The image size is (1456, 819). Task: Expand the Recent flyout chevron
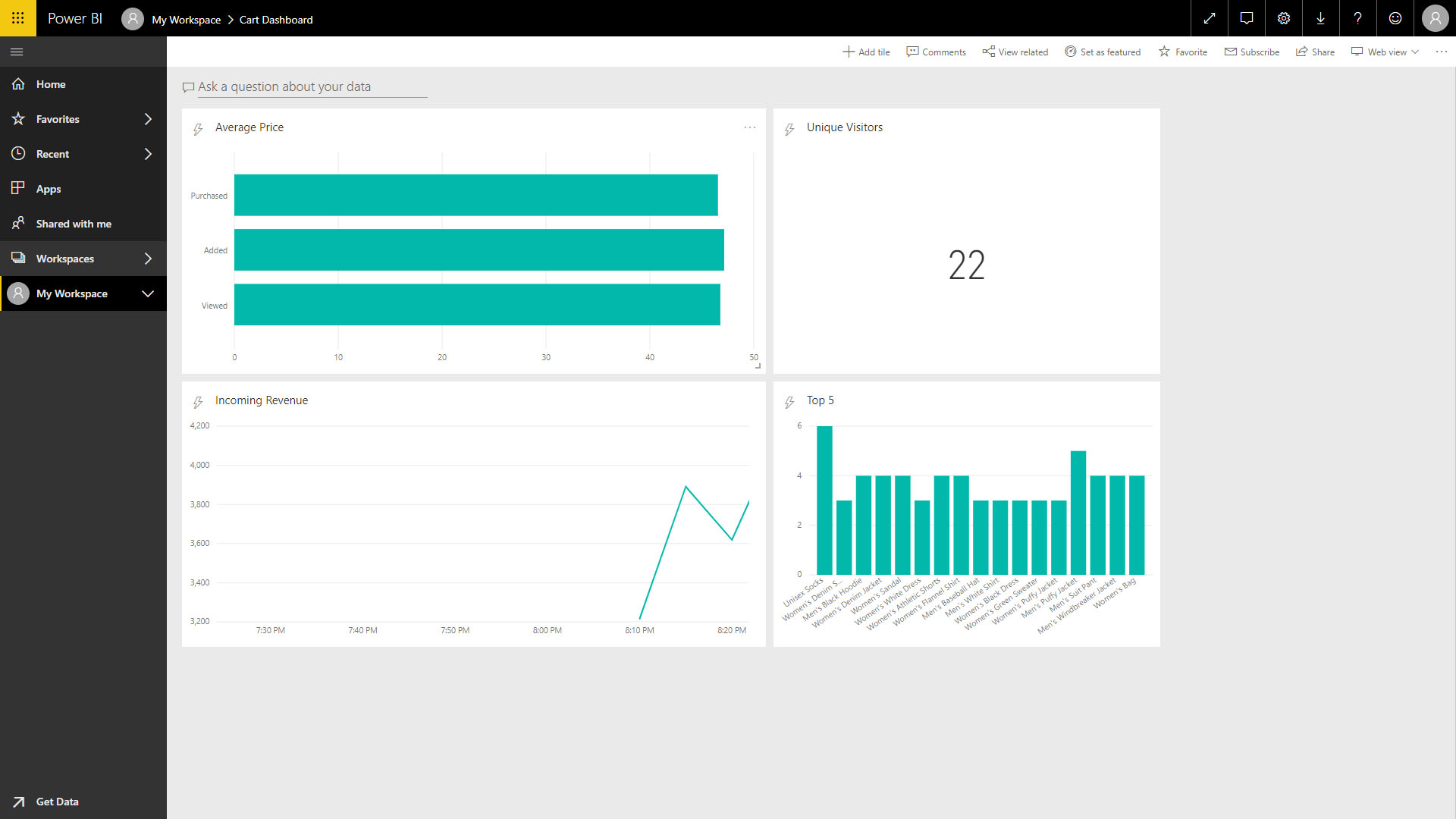(148, 154)
